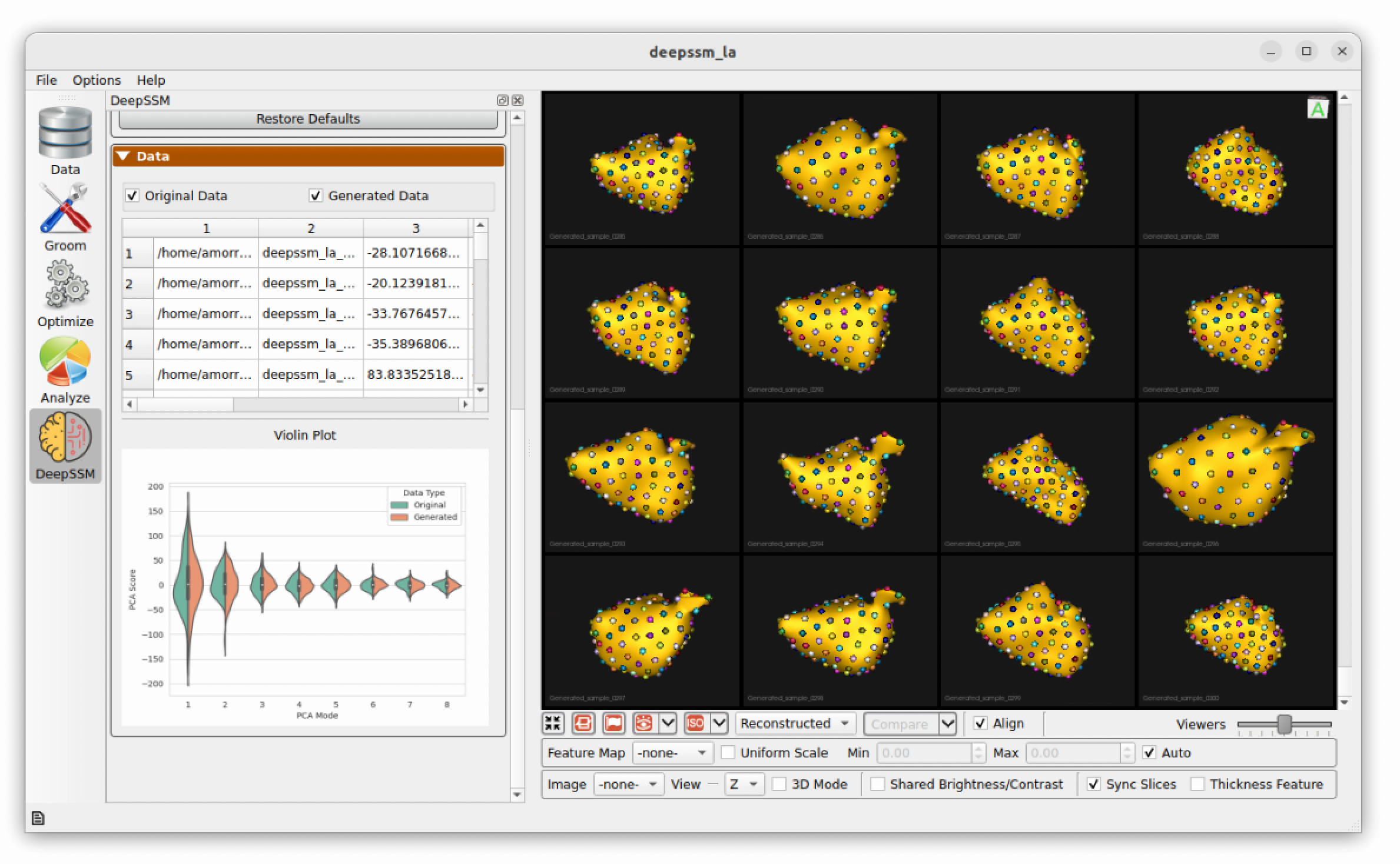This screenshot has height=864, width=1400.
Task: Uncheck the Original Data checkbox
Action: [132, 195]
